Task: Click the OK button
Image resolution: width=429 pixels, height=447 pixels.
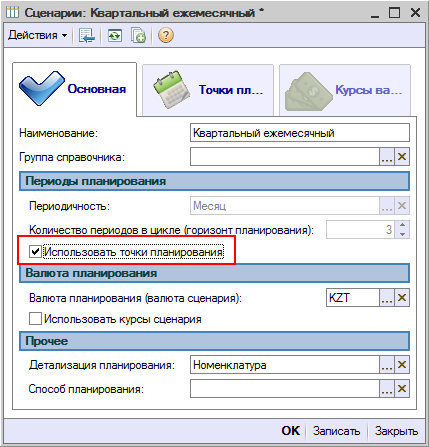Action: (x=291, y=431)
